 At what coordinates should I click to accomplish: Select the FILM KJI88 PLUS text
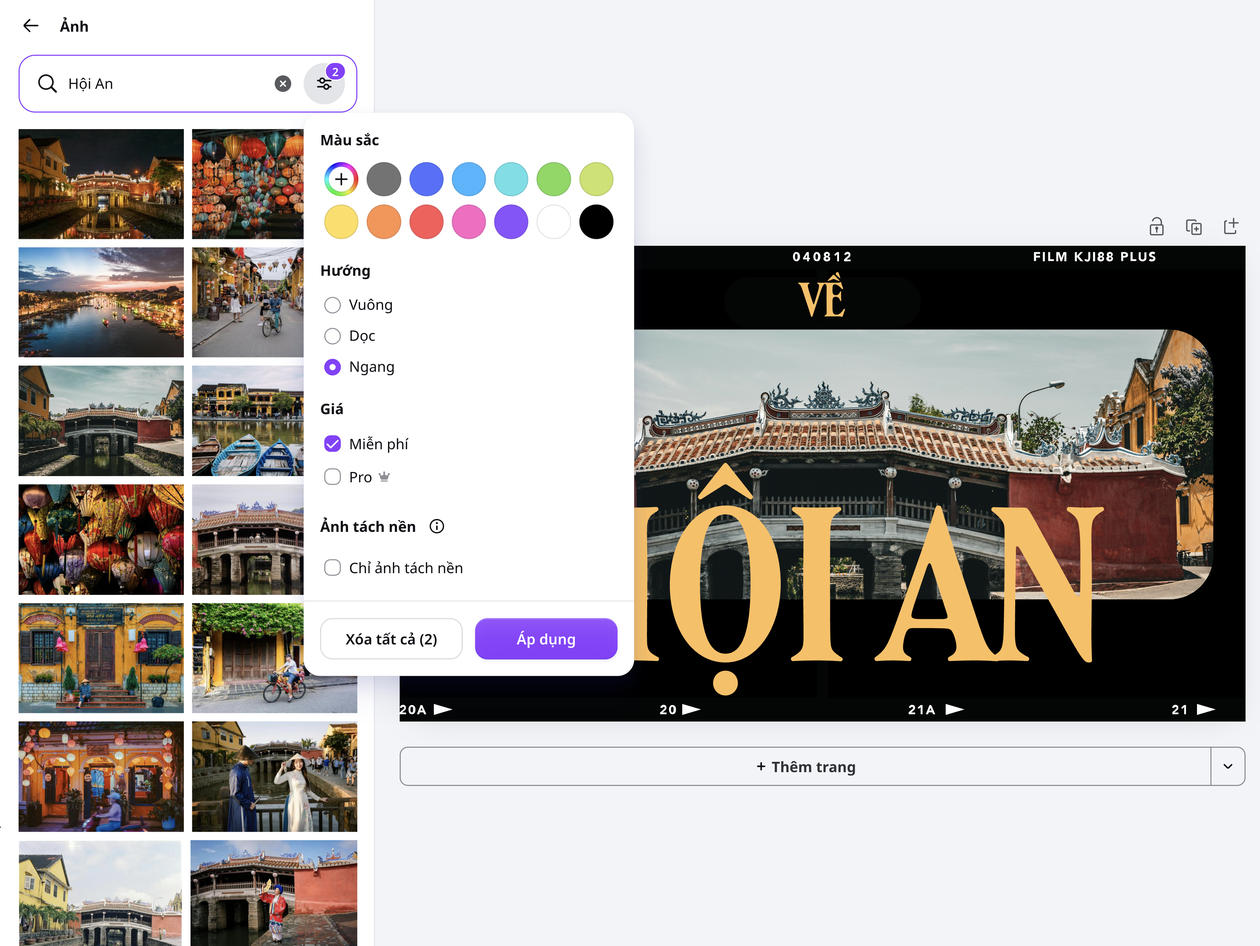coord(1094,257)
